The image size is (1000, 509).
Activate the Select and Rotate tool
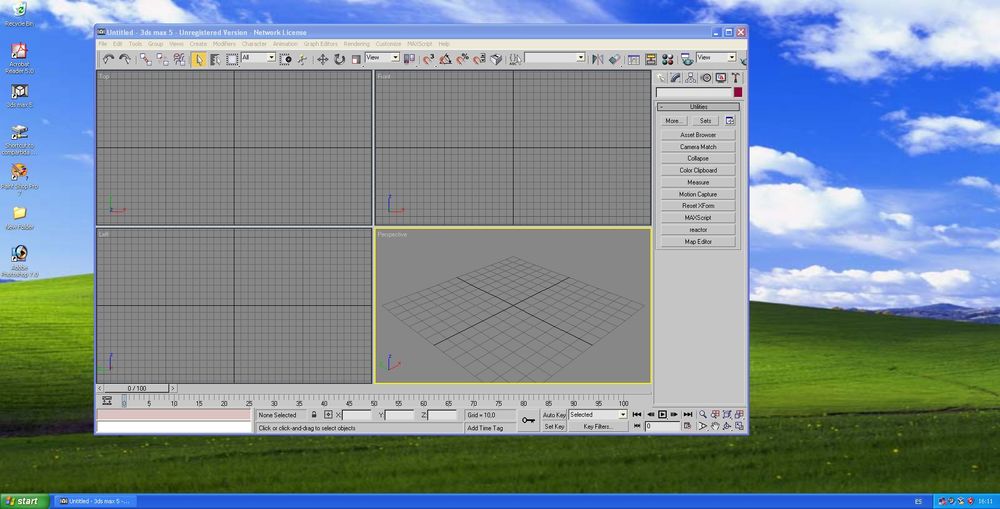click(339, 59)
